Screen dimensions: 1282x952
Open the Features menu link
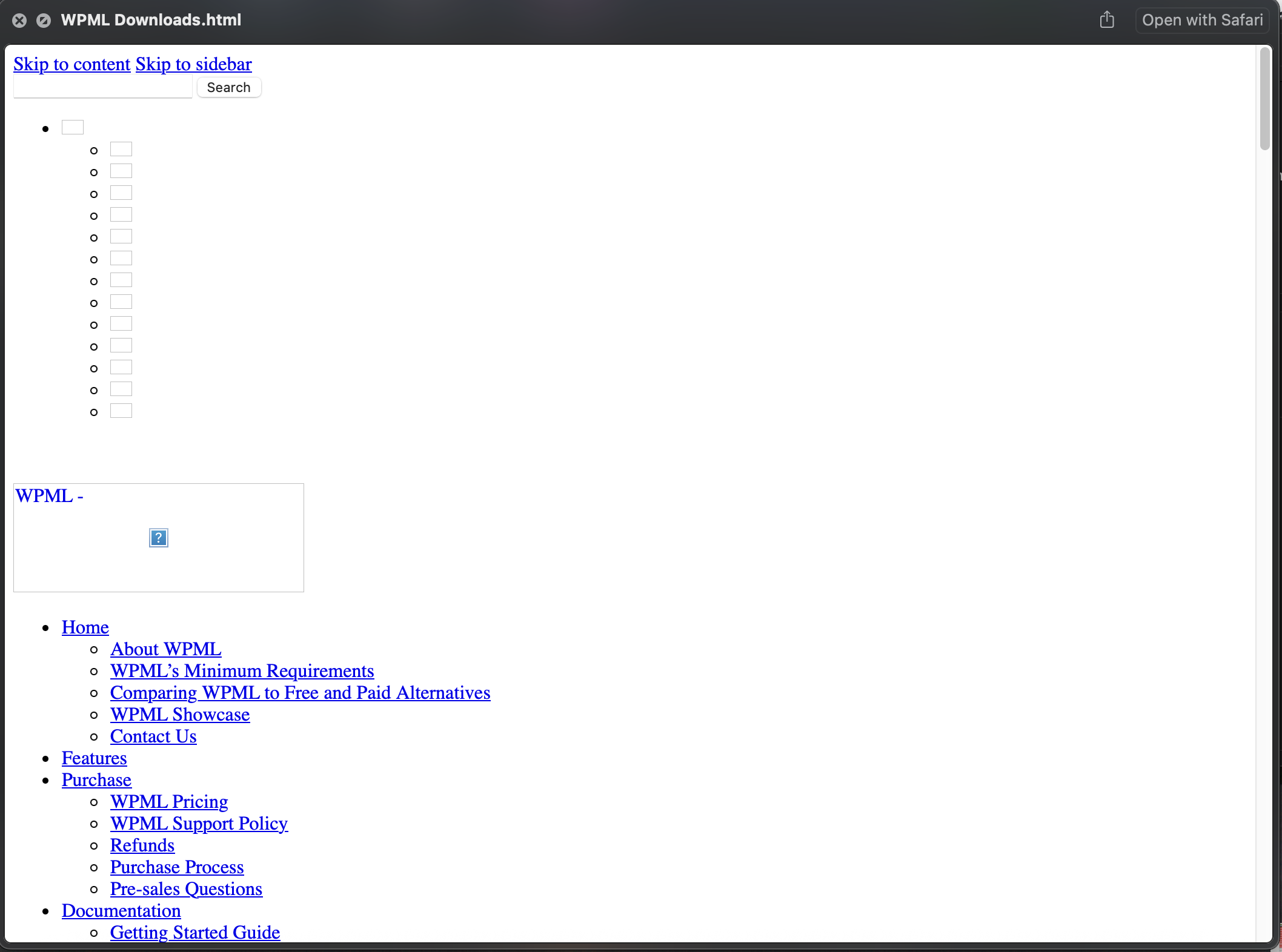point(95,758)
